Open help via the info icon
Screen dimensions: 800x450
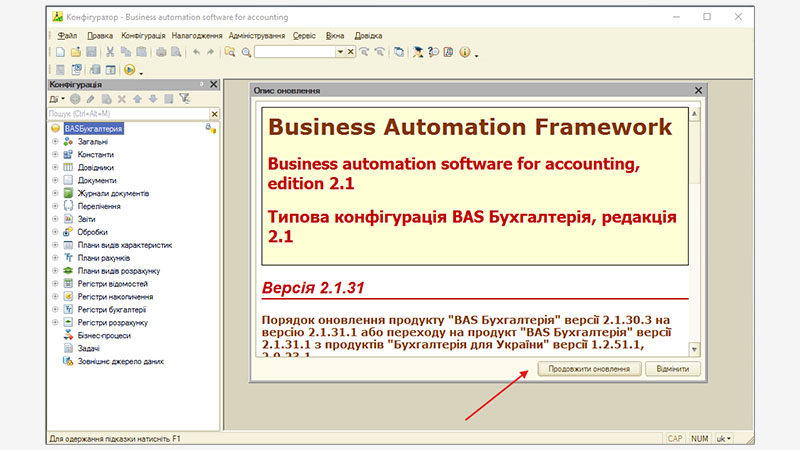click(x=465, y=51)
